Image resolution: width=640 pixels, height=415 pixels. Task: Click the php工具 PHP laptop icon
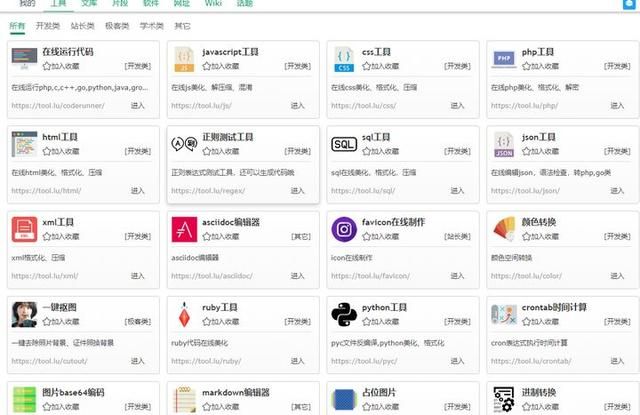(504, 59)
